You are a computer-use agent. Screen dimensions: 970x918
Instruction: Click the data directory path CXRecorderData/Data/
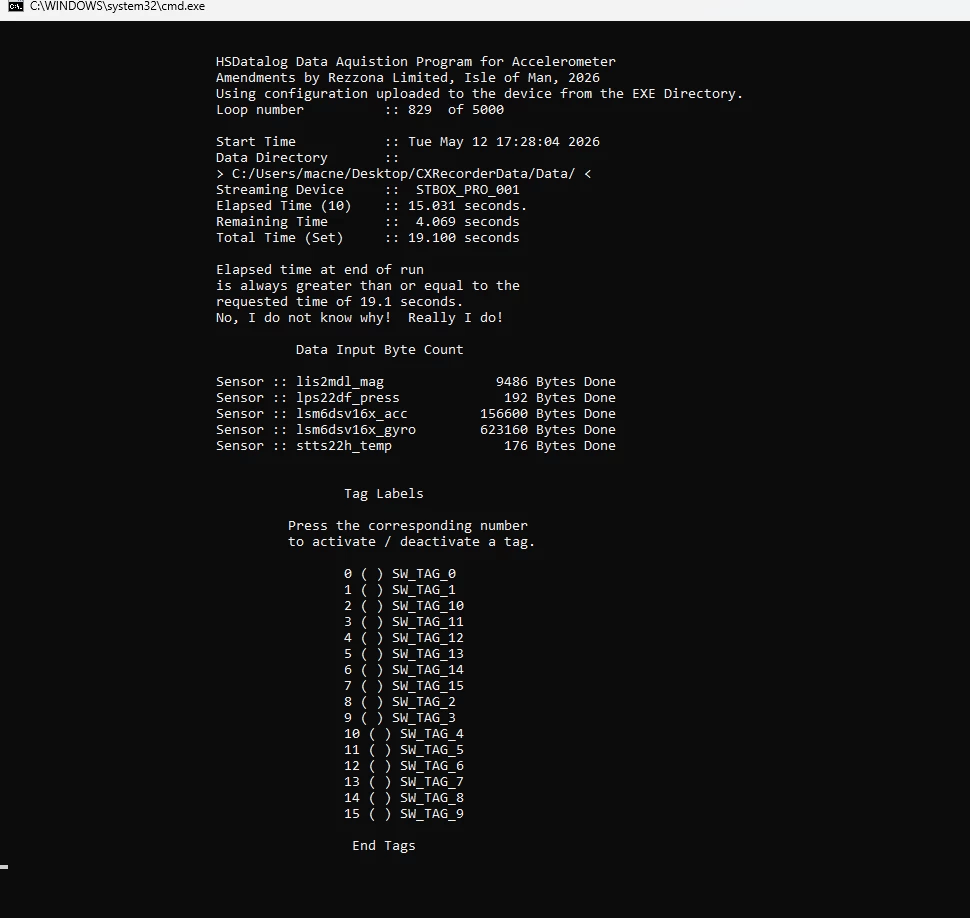click(x=403, y=174)
